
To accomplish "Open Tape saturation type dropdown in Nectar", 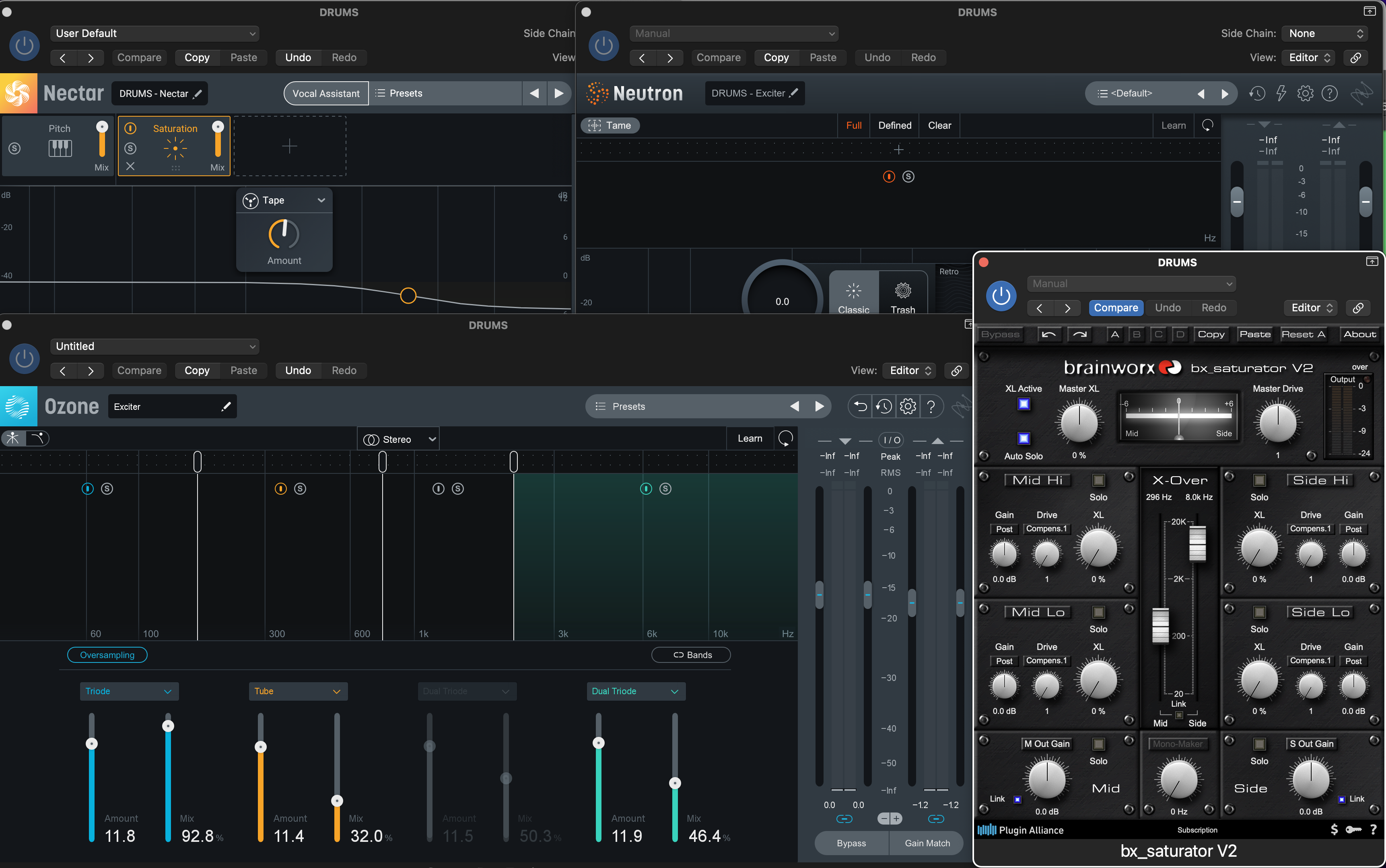I will click(284, 200).
